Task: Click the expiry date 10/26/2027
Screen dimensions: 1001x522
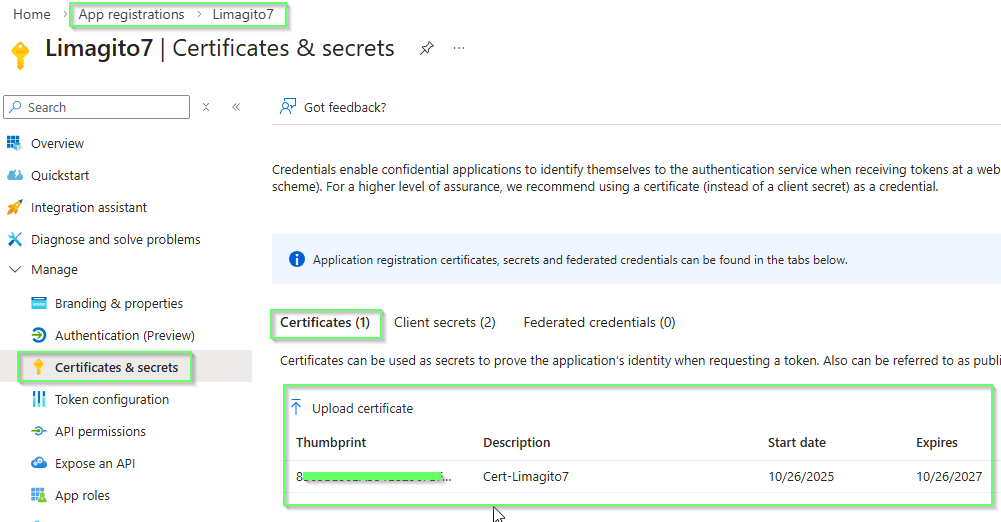Action: coord(949,476)
